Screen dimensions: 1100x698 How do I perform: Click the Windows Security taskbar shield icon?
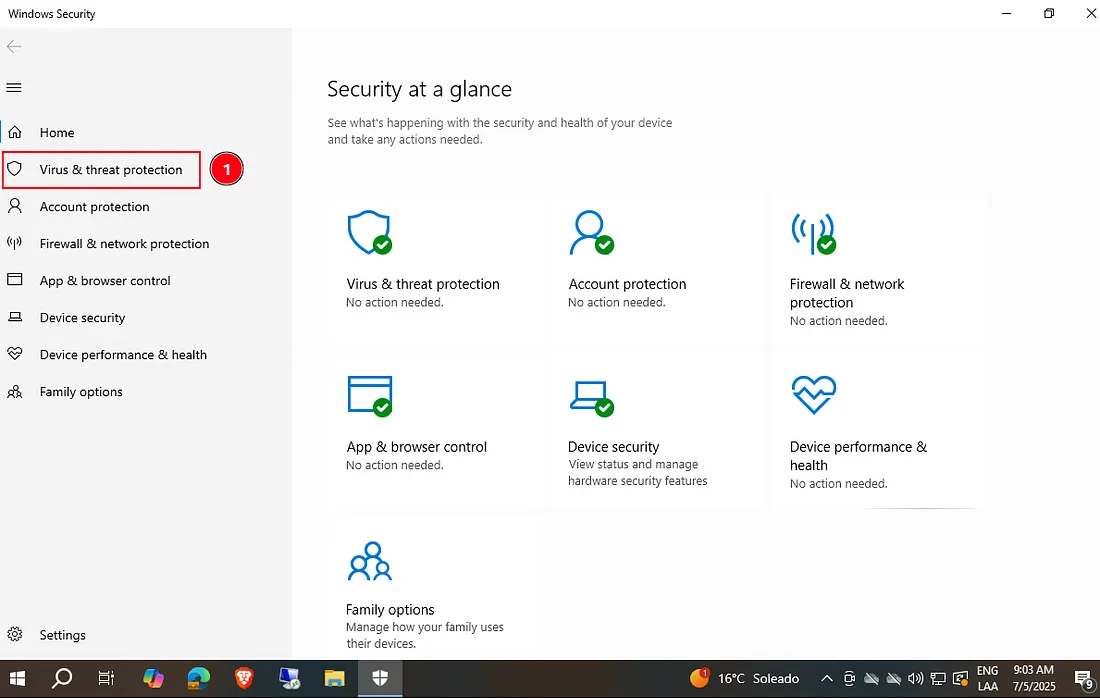tap(380, 678)
